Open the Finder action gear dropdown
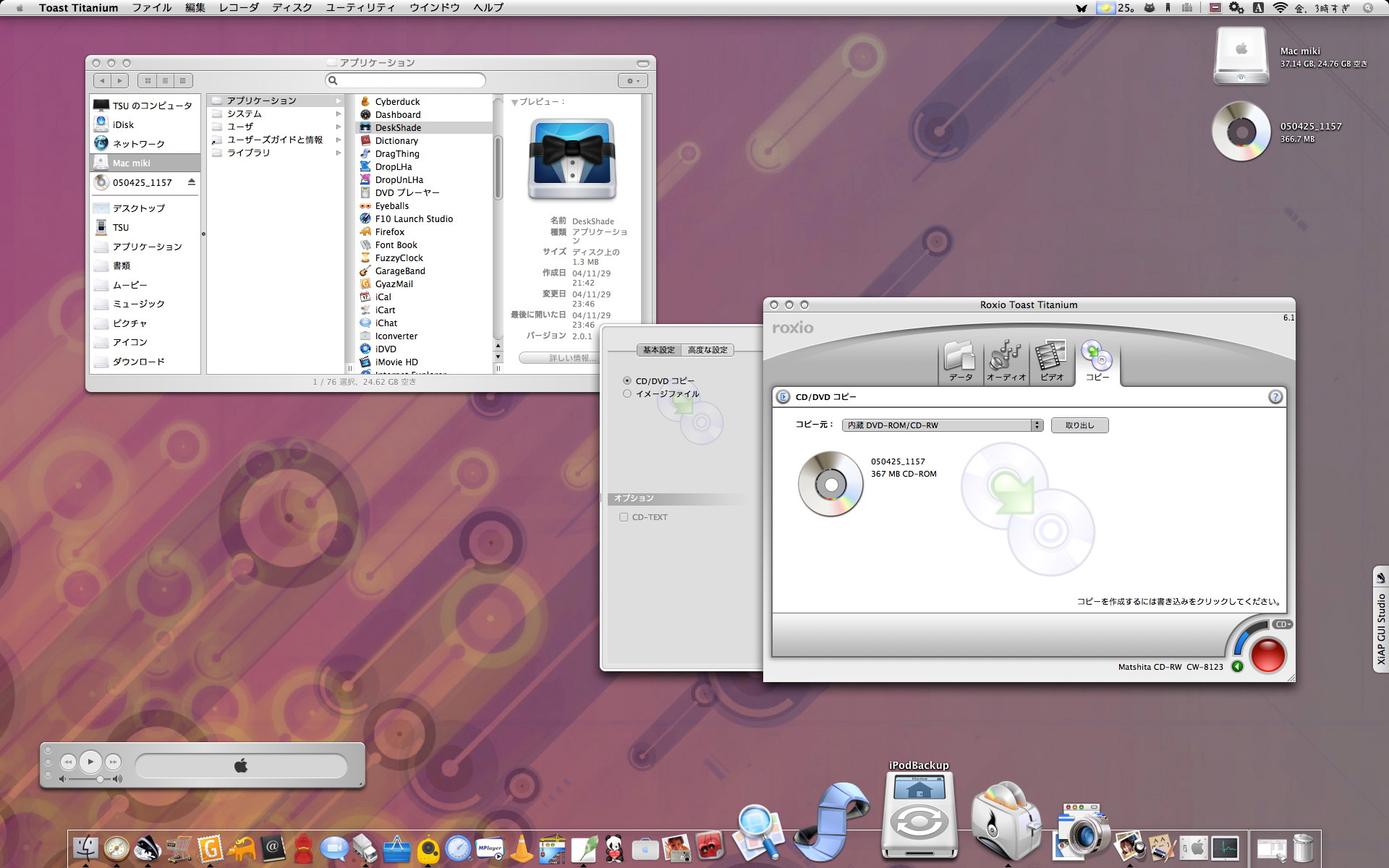Viewport: 1389px width, 868px height. pyautogui.click(x=632, y=81)
